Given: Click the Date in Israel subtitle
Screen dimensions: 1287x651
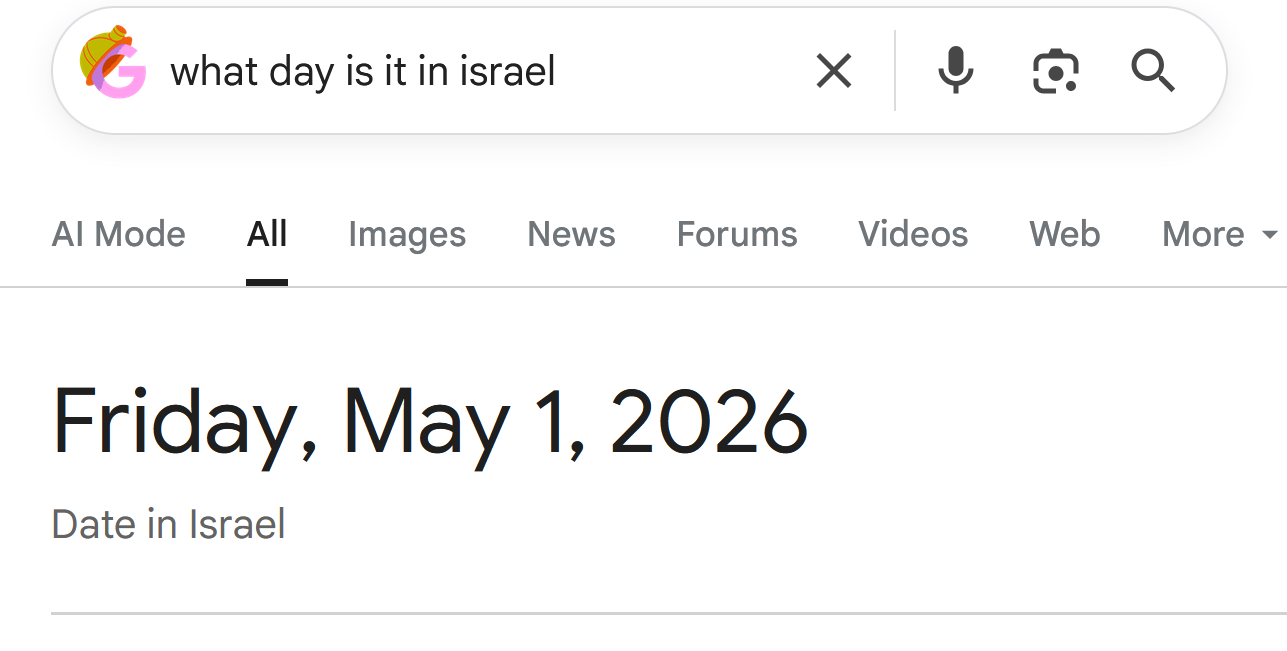Looking at the screenshot, I should (168, 524).
